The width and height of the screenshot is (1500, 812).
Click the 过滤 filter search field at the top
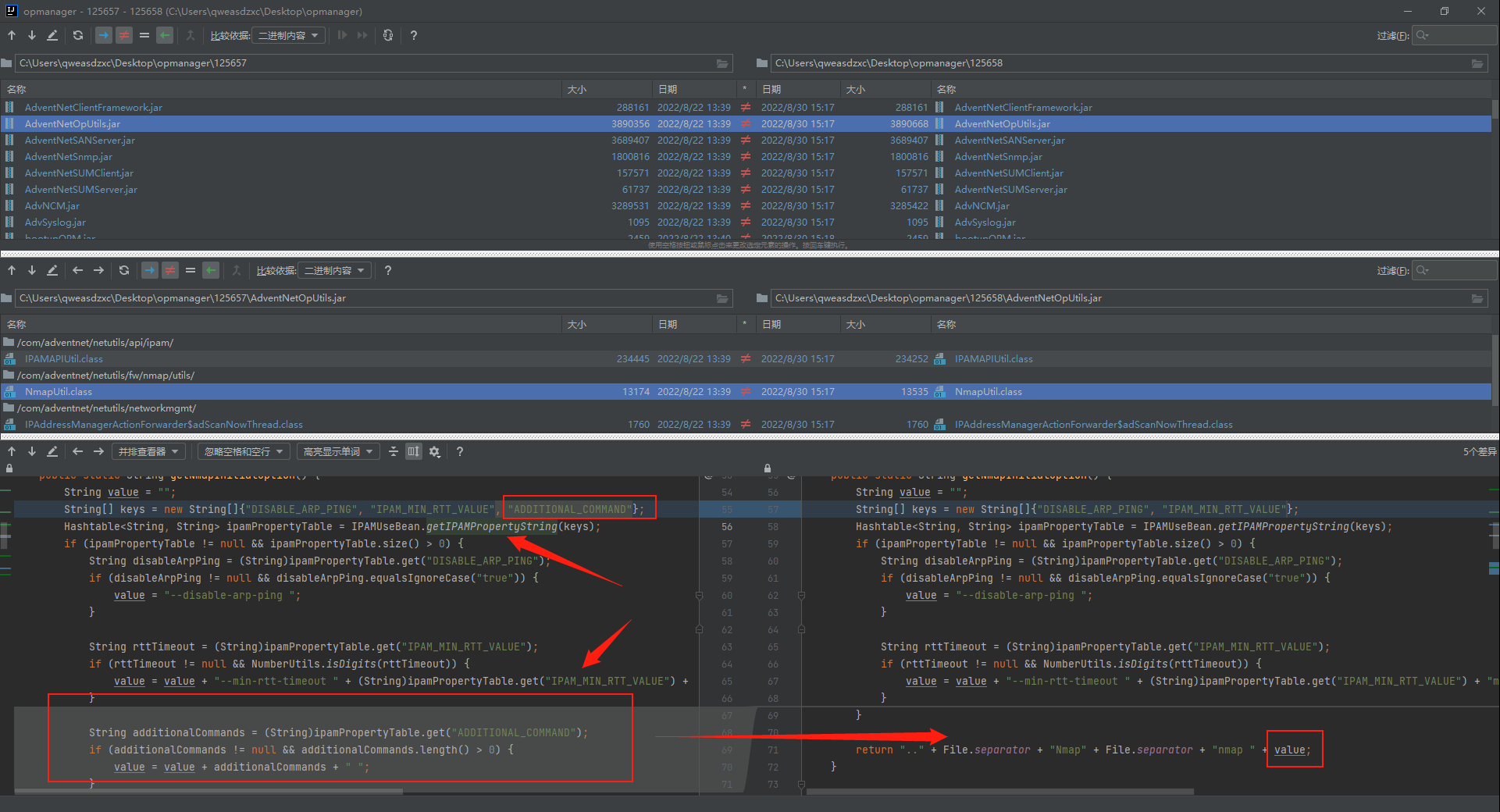click(1460, 35)
